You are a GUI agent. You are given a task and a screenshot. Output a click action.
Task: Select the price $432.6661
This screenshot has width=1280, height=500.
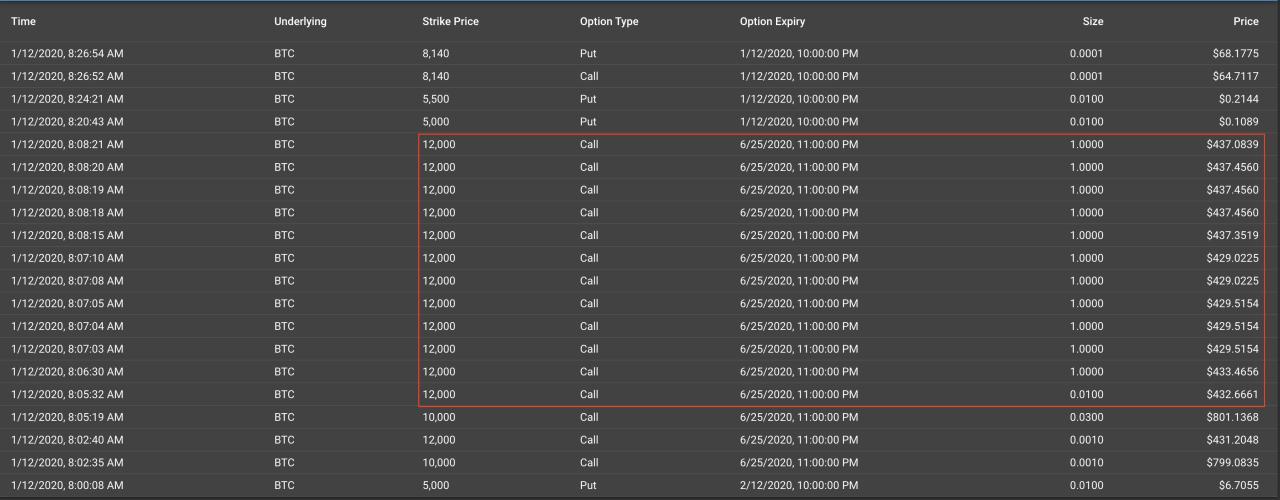[1232, 394]
